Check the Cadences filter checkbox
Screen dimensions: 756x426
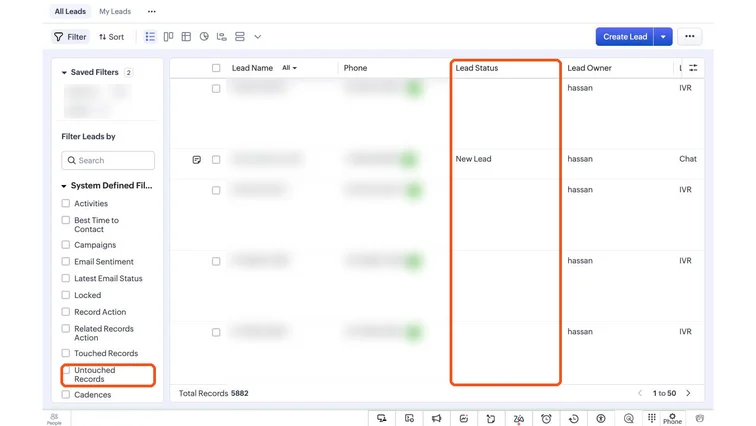pos(66,395)
